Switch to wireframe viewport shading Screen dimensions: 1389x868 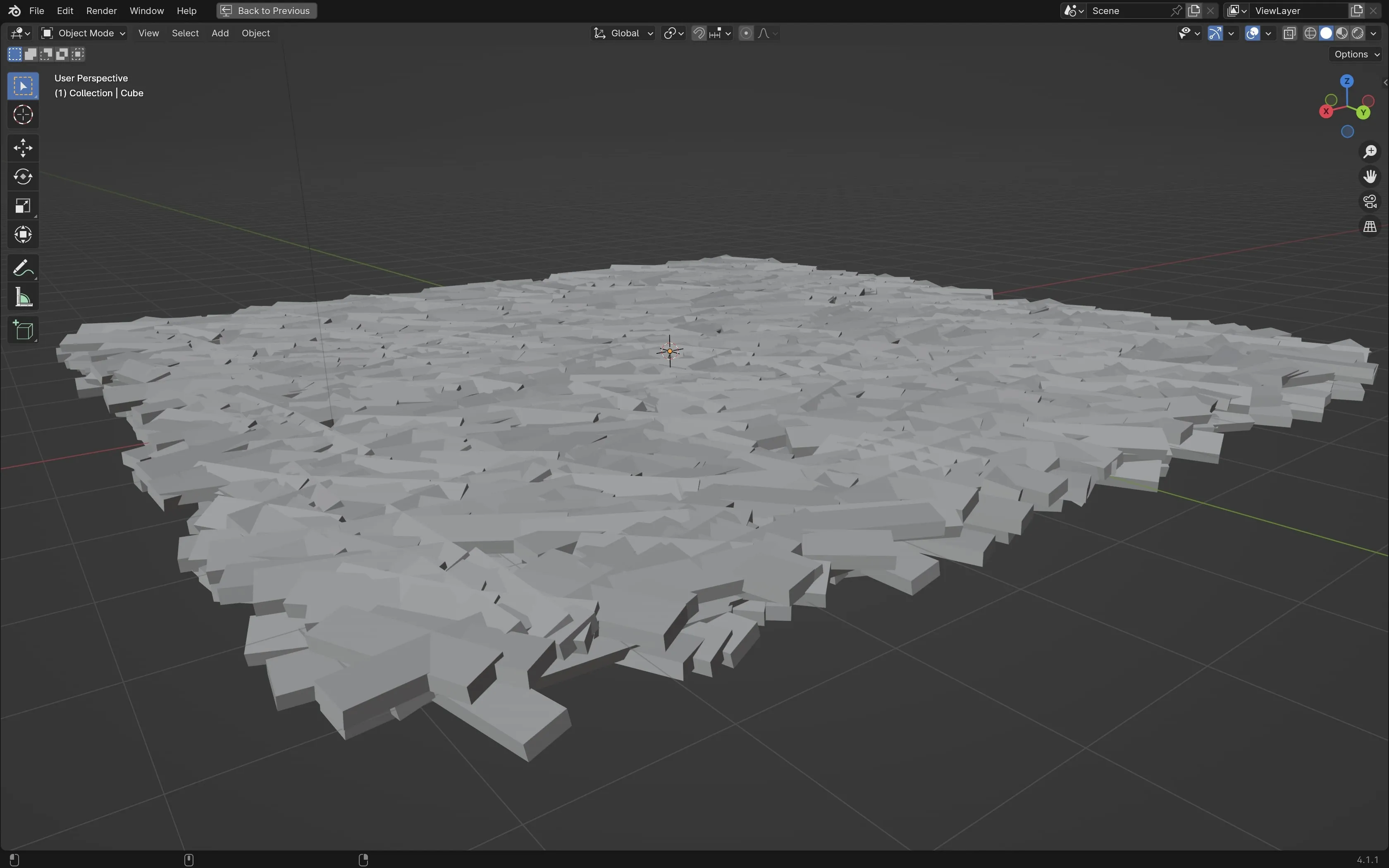(1310, 33)
